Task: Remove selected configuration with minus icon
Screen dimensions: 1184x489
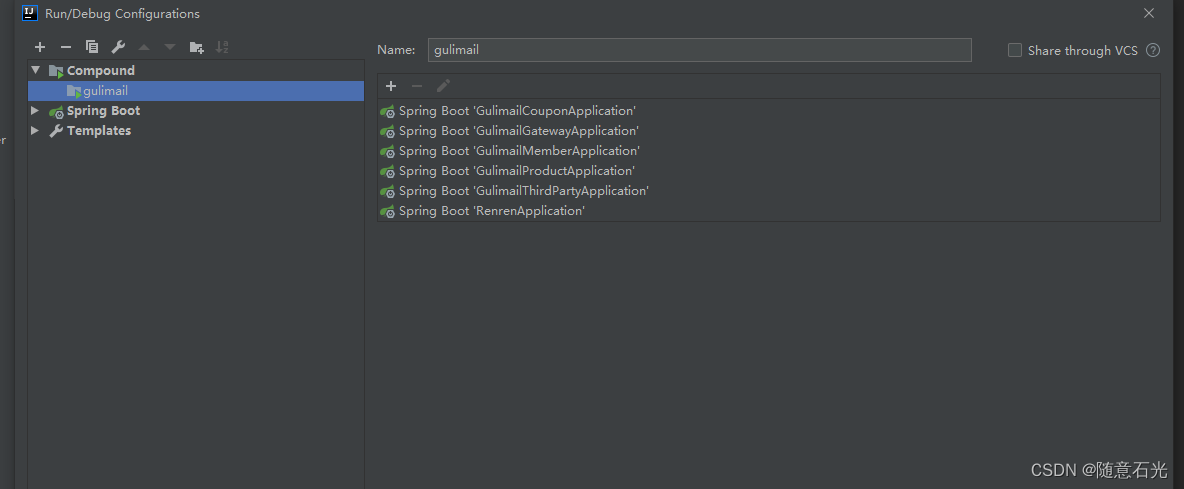Action: [66, 48]
